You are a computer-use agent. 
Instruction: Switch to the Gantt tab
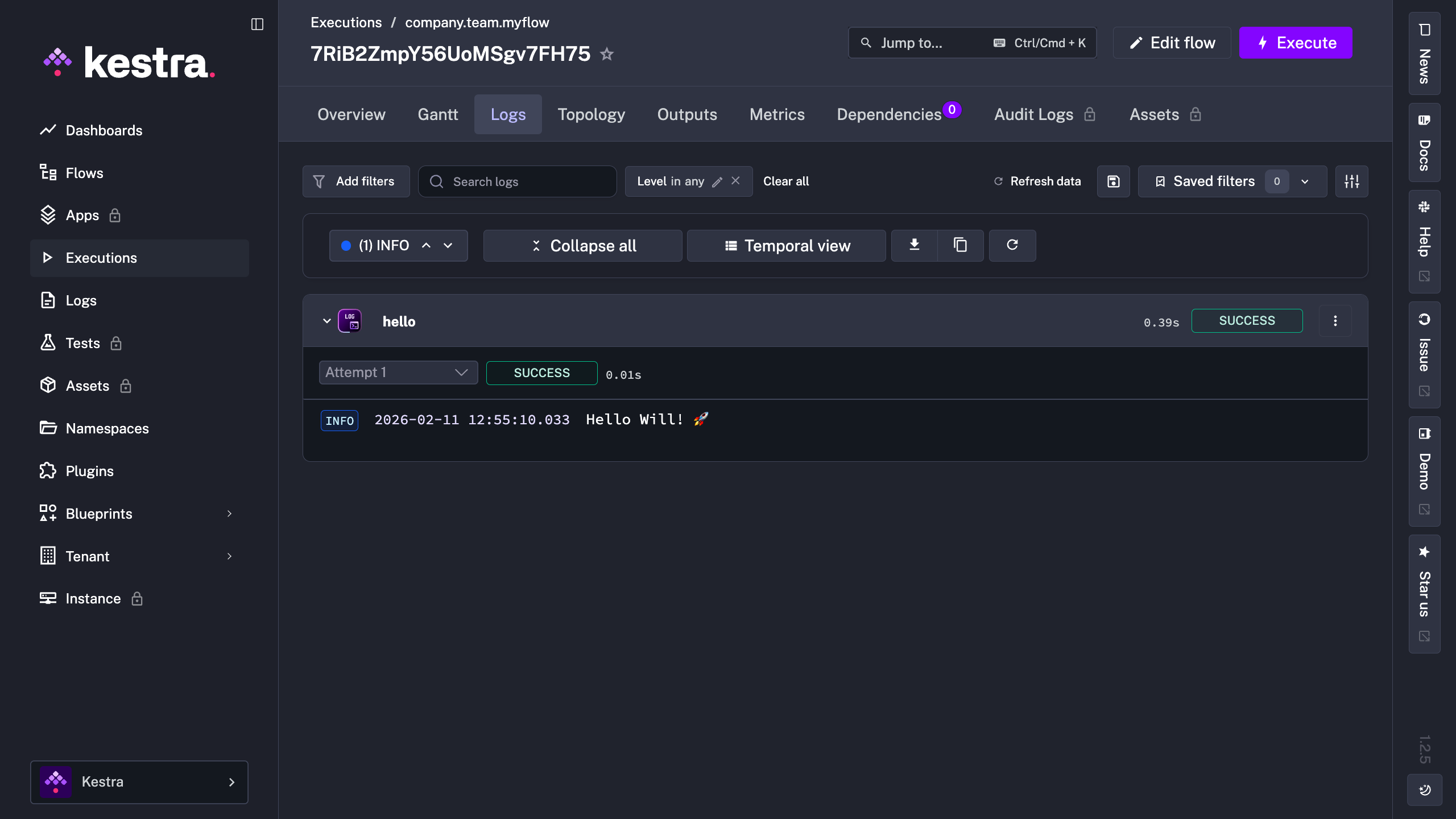point(437,114)
